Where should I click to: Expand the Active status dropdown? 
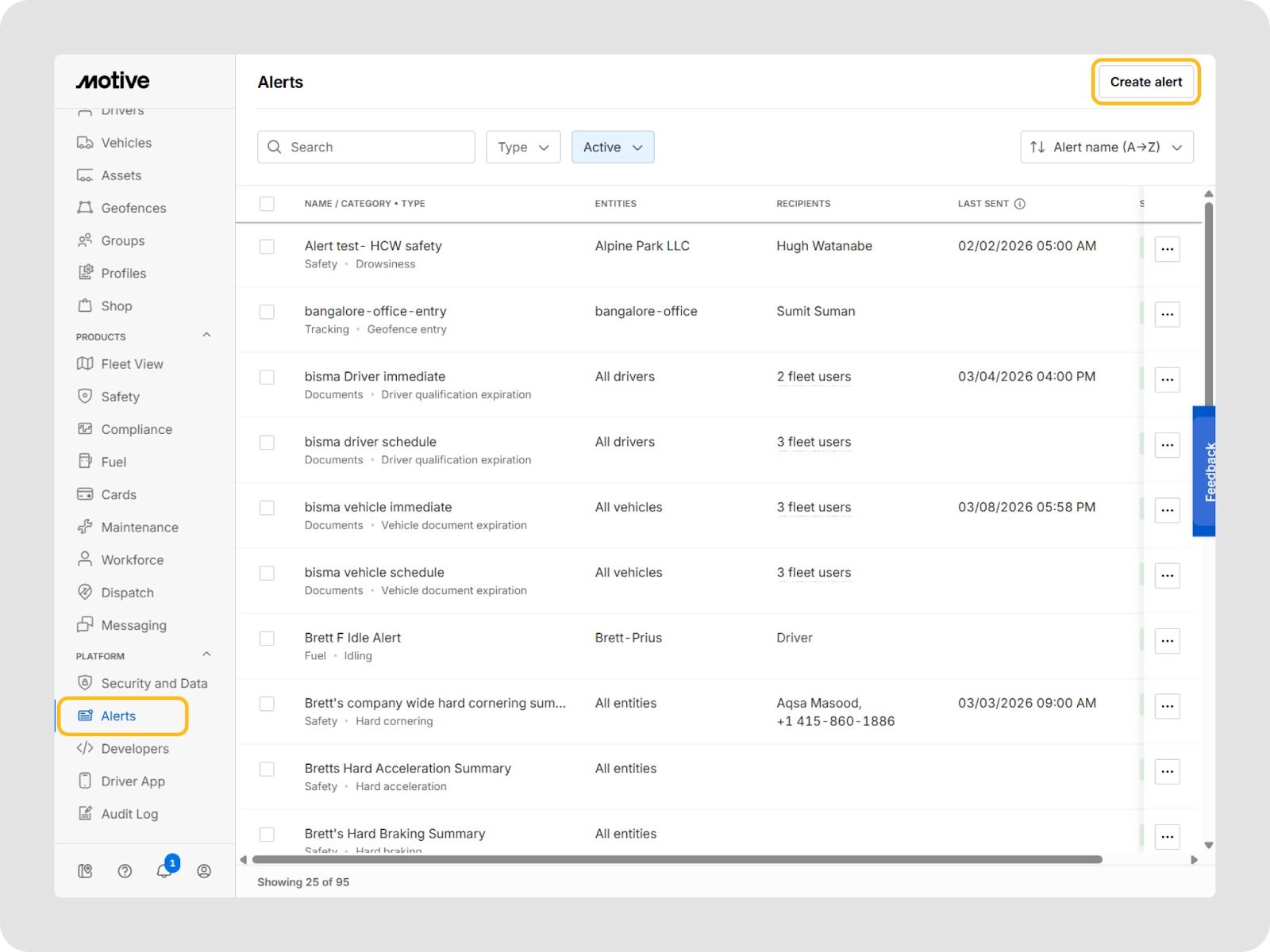tap(613, 148)
